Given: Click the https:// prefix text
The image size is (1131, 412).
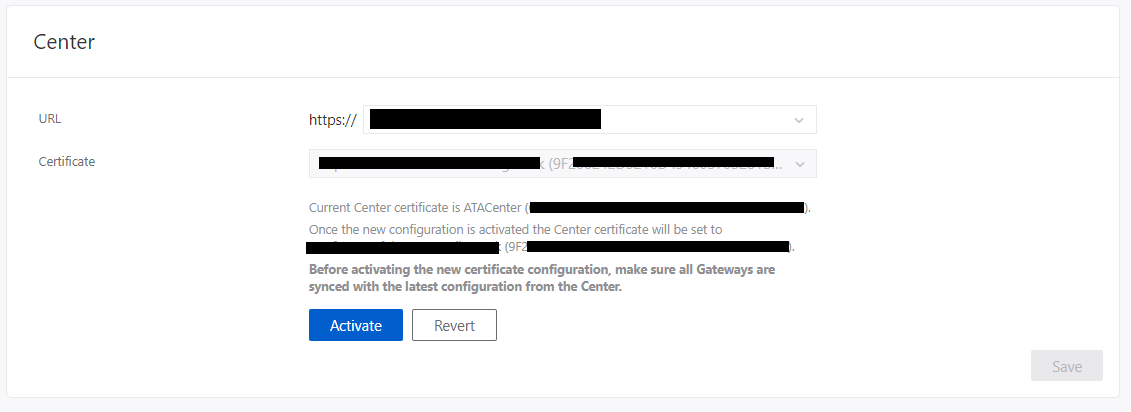Looking at the screenshot, I should pos(333,120).
